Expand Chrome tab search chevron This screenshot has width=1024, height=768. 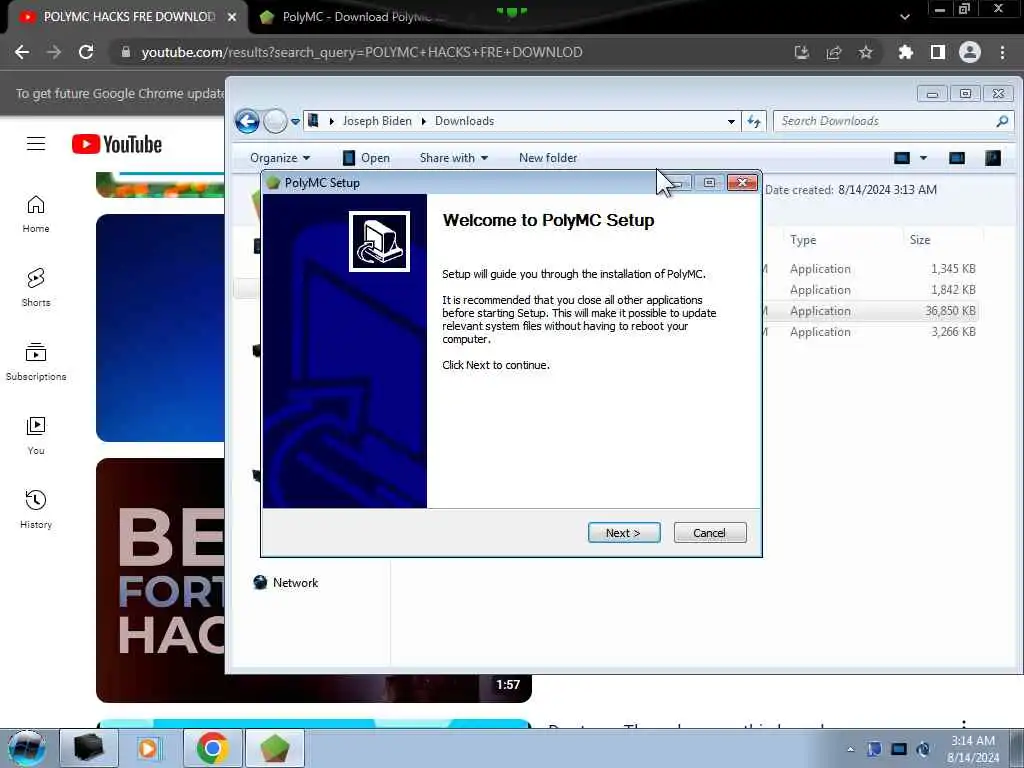904,17
